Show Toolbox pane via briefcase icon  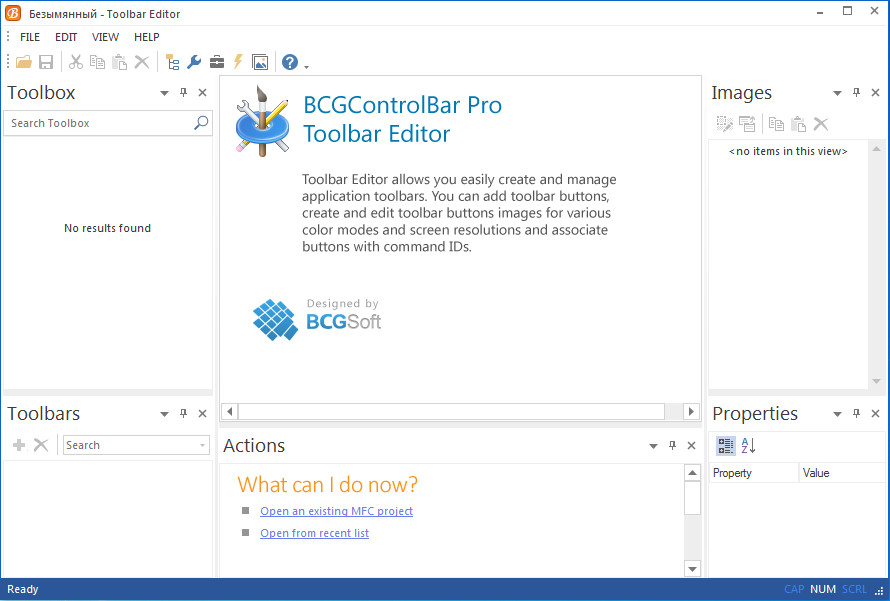pos(217,62)
